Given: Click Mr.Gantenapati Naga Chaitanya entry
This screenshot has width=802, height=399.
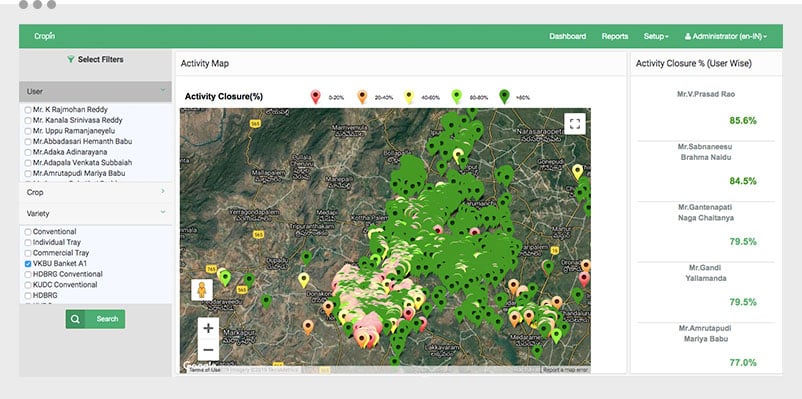Looking at the screenshot, I should click(x=706, y=212).
